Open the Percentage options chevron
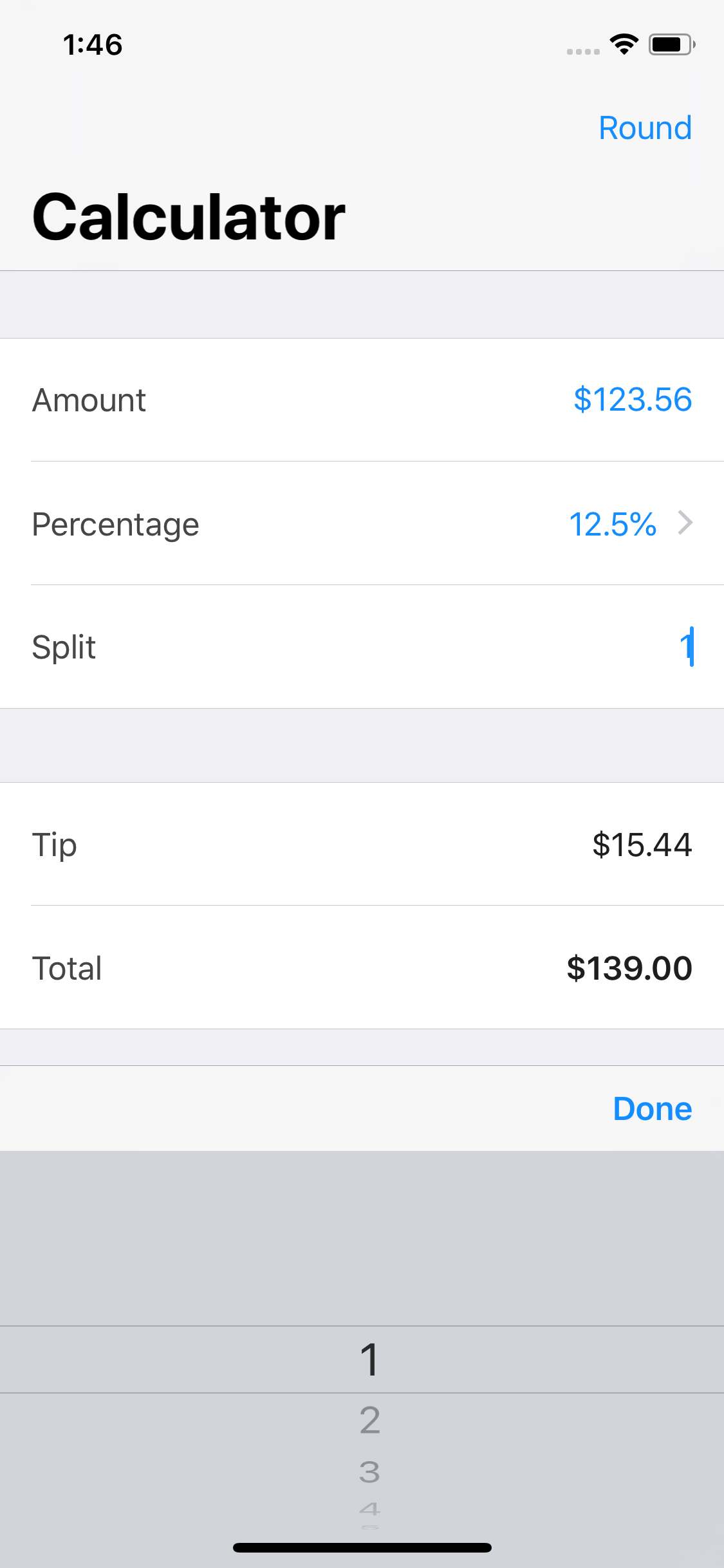 click(x=685, y=523)
